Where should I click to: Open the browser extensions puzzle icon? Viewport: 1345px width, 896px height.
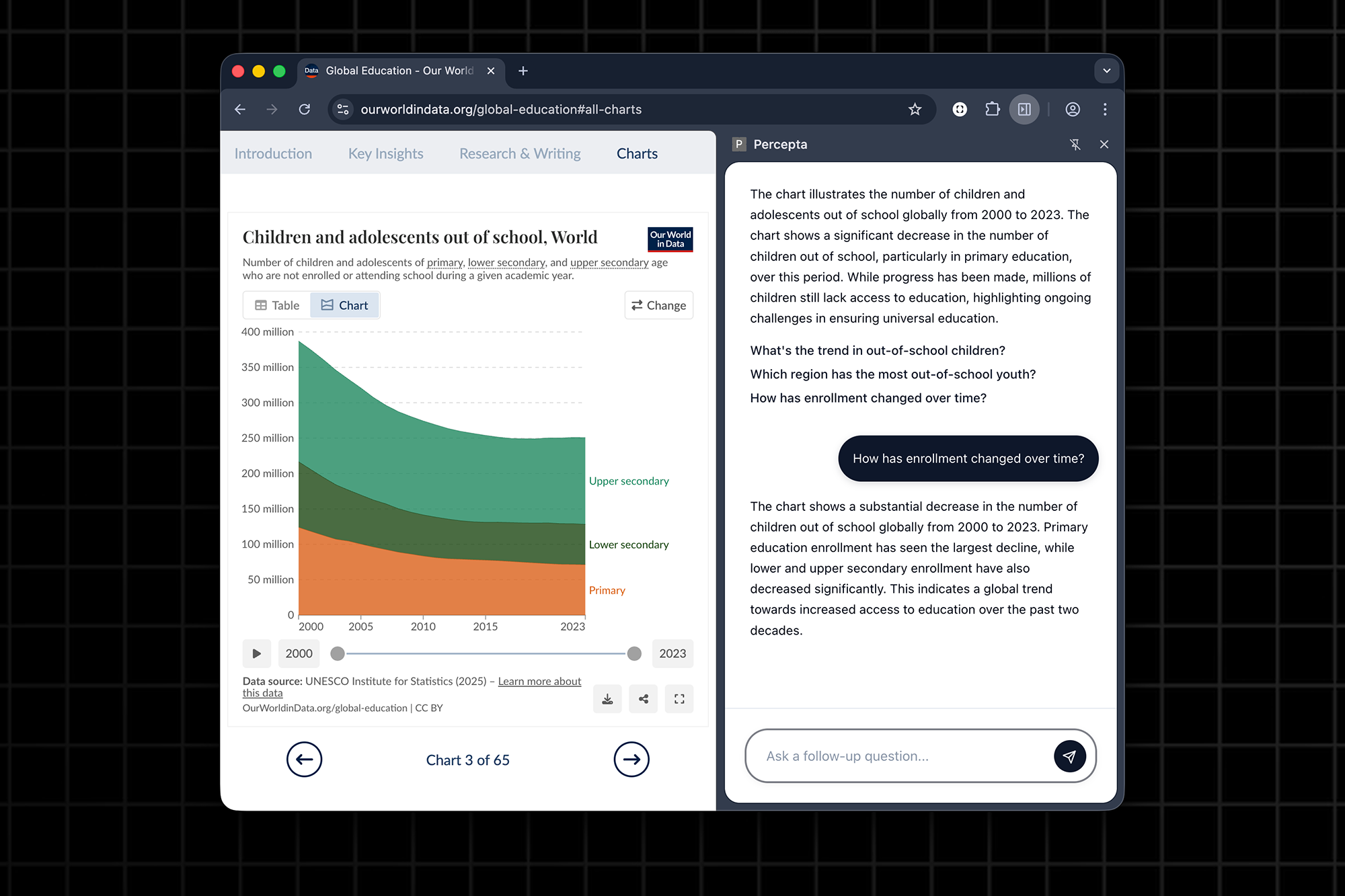click(x=993, y=110)
